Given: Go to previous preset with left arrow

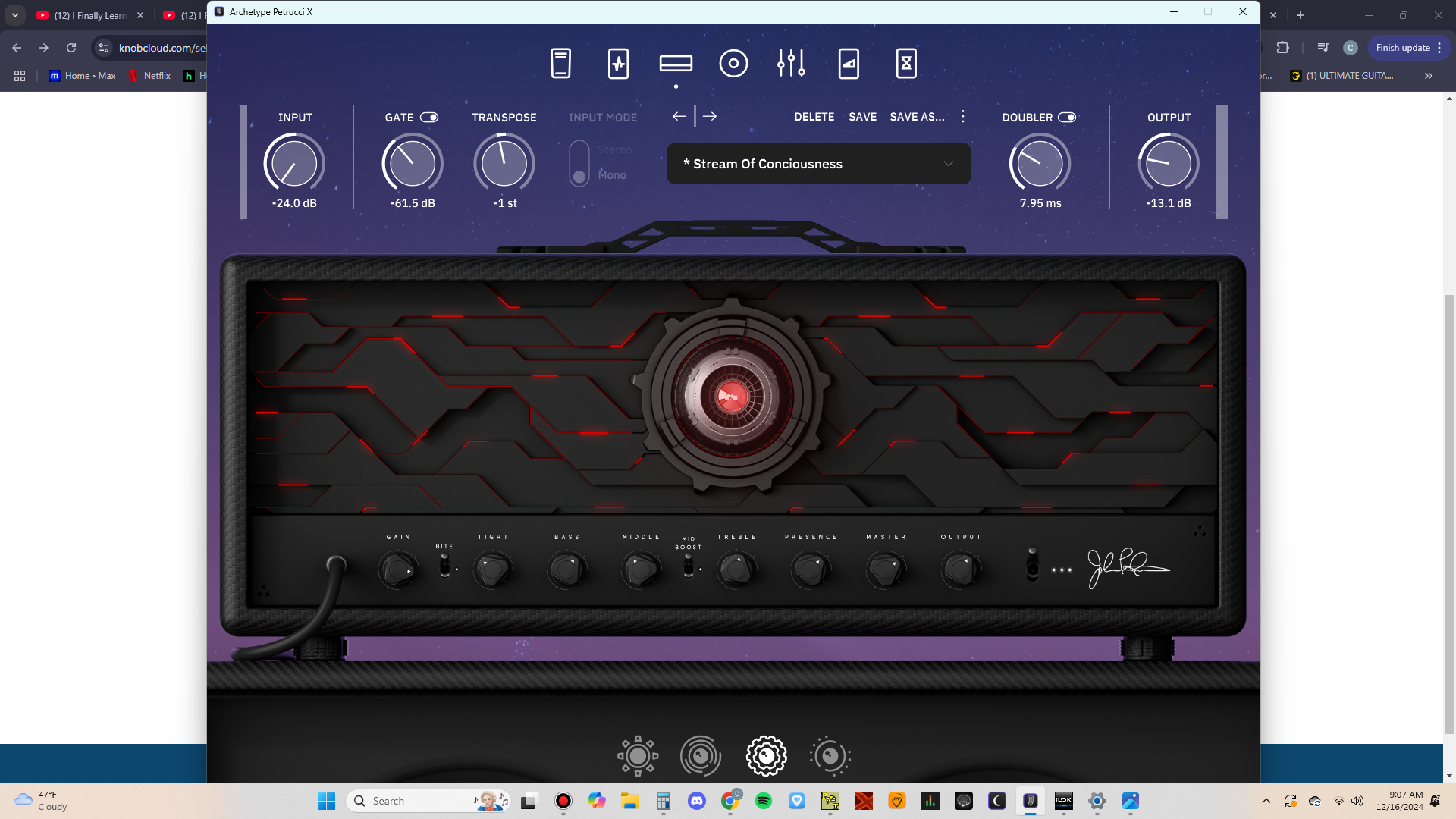Looking at the screenshot, I should [679, 116].
